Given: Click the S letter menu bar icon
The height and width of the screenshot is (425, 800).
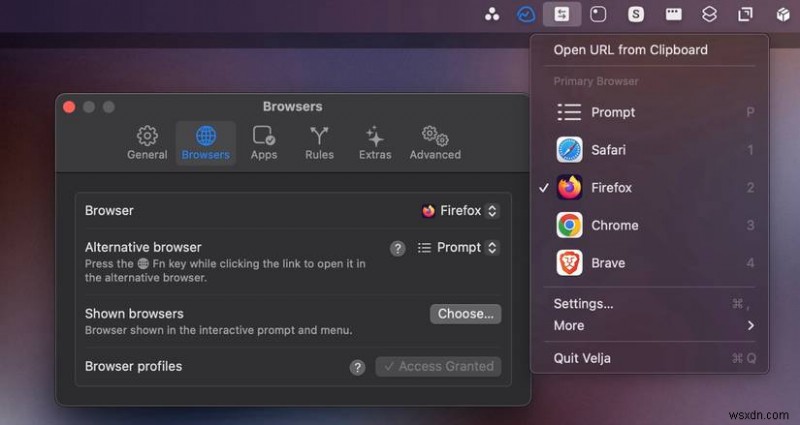Looking at the screenshot, I should pos(636,14).
